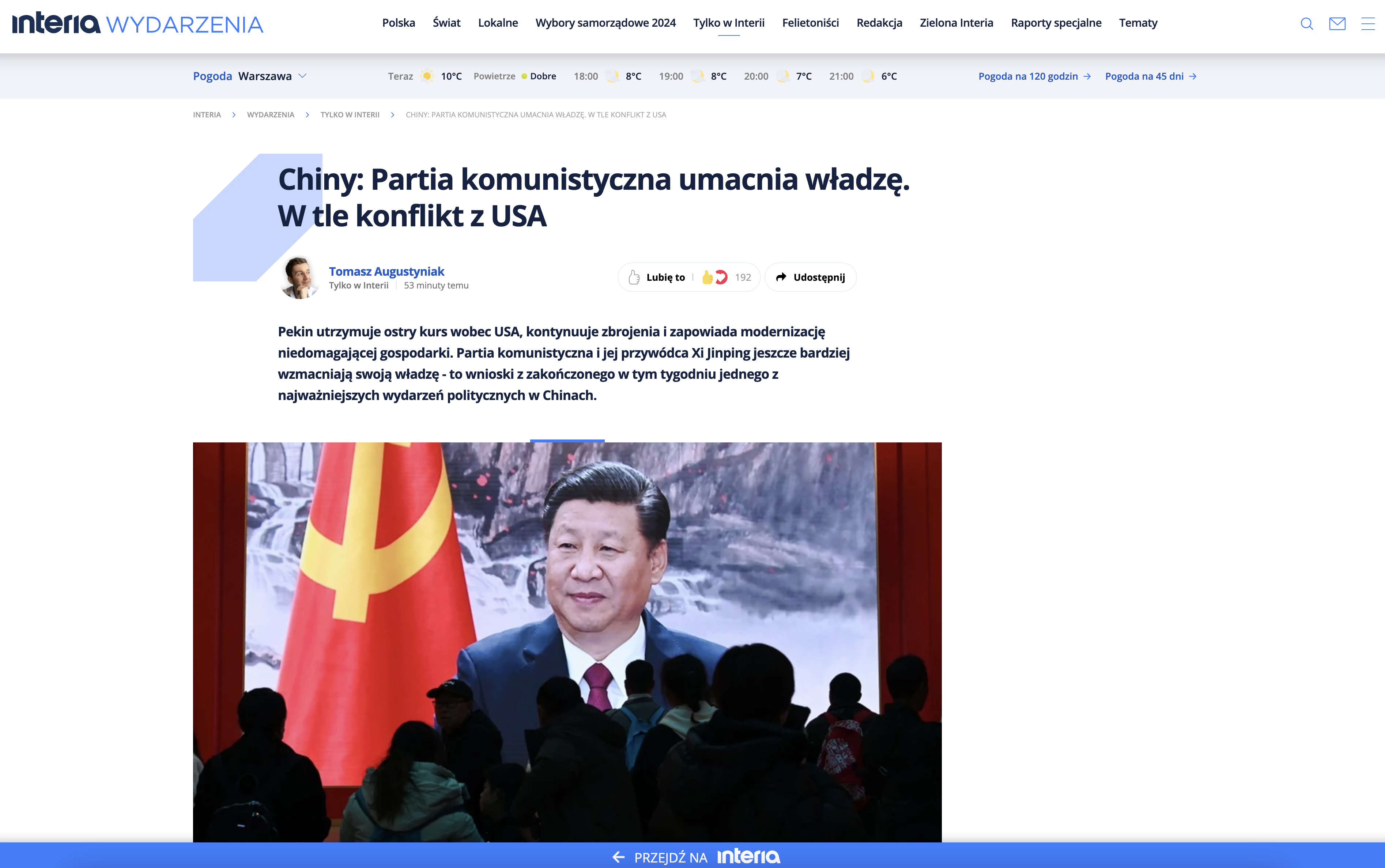Viewport: 1385px width, 868px height.
Task: Open the search magnifier icon
Action: click(1306, 23)
